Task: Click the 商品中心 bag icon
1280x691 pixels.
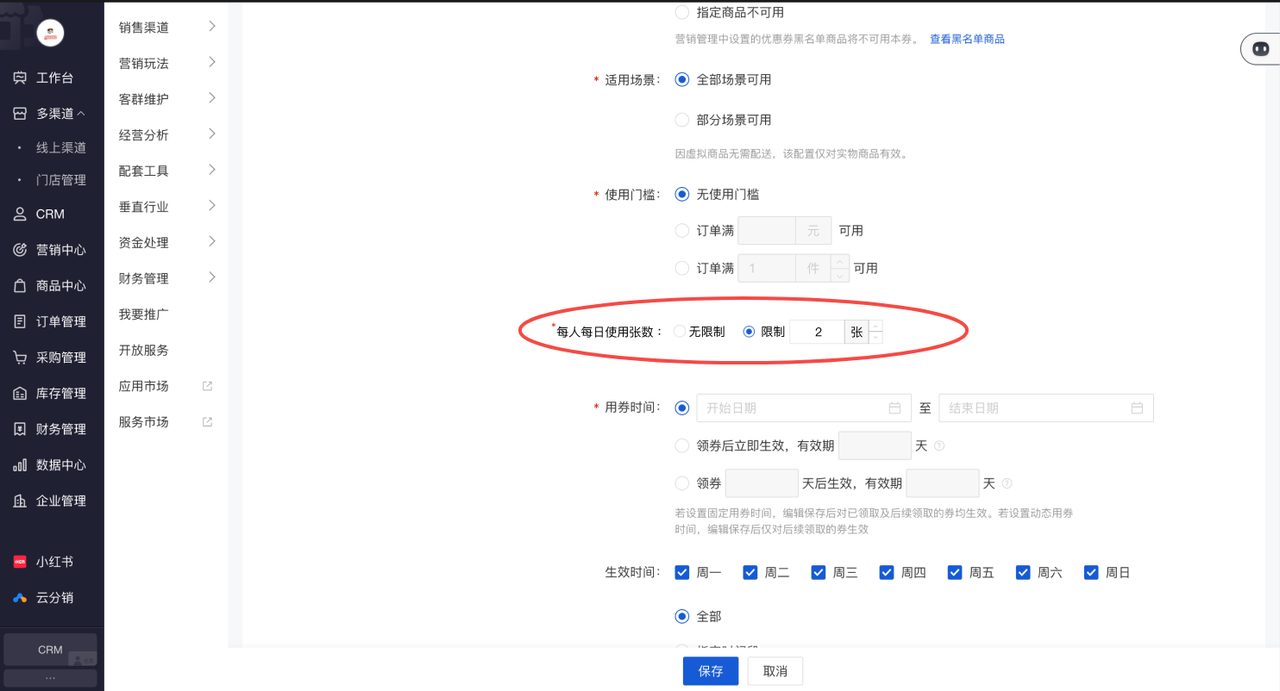Action: pyautogui.click(x=20, y=286)
